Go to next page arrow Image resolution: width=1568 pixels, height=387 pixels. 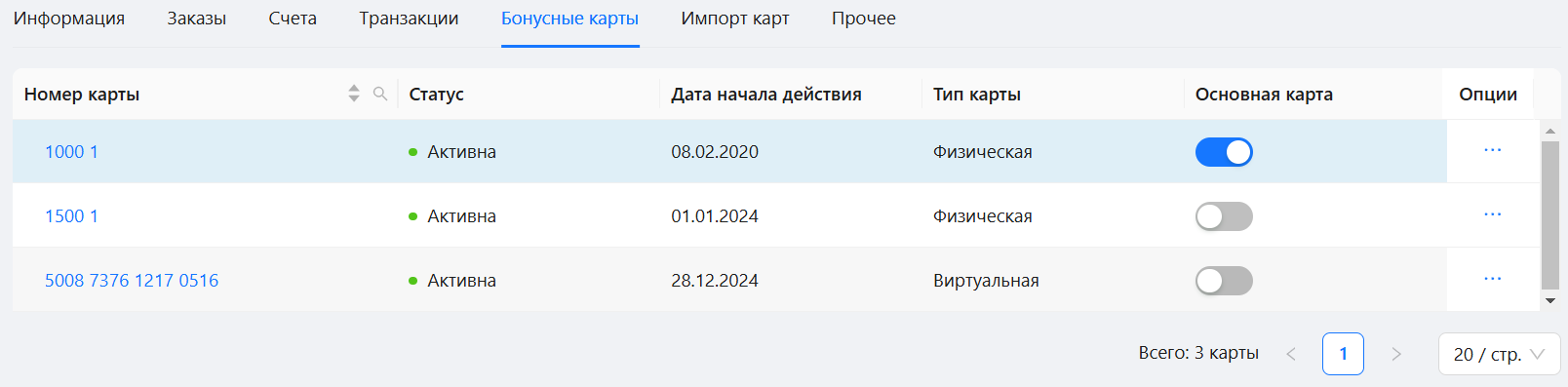(1396, 354)
